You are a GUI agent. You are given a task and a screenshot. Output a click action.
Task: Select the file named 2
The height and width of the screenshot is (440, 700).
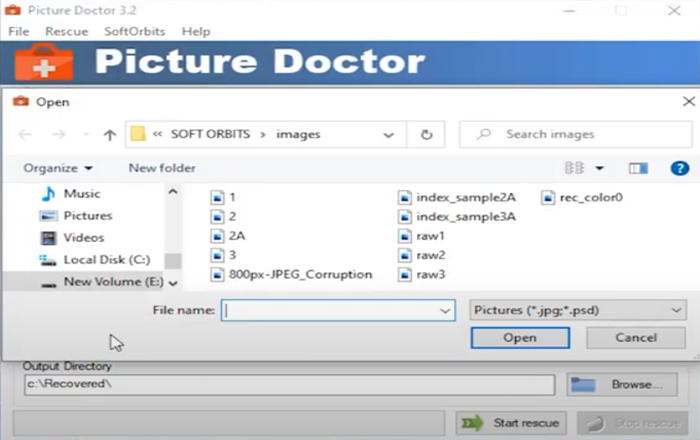tap(232, 216)
